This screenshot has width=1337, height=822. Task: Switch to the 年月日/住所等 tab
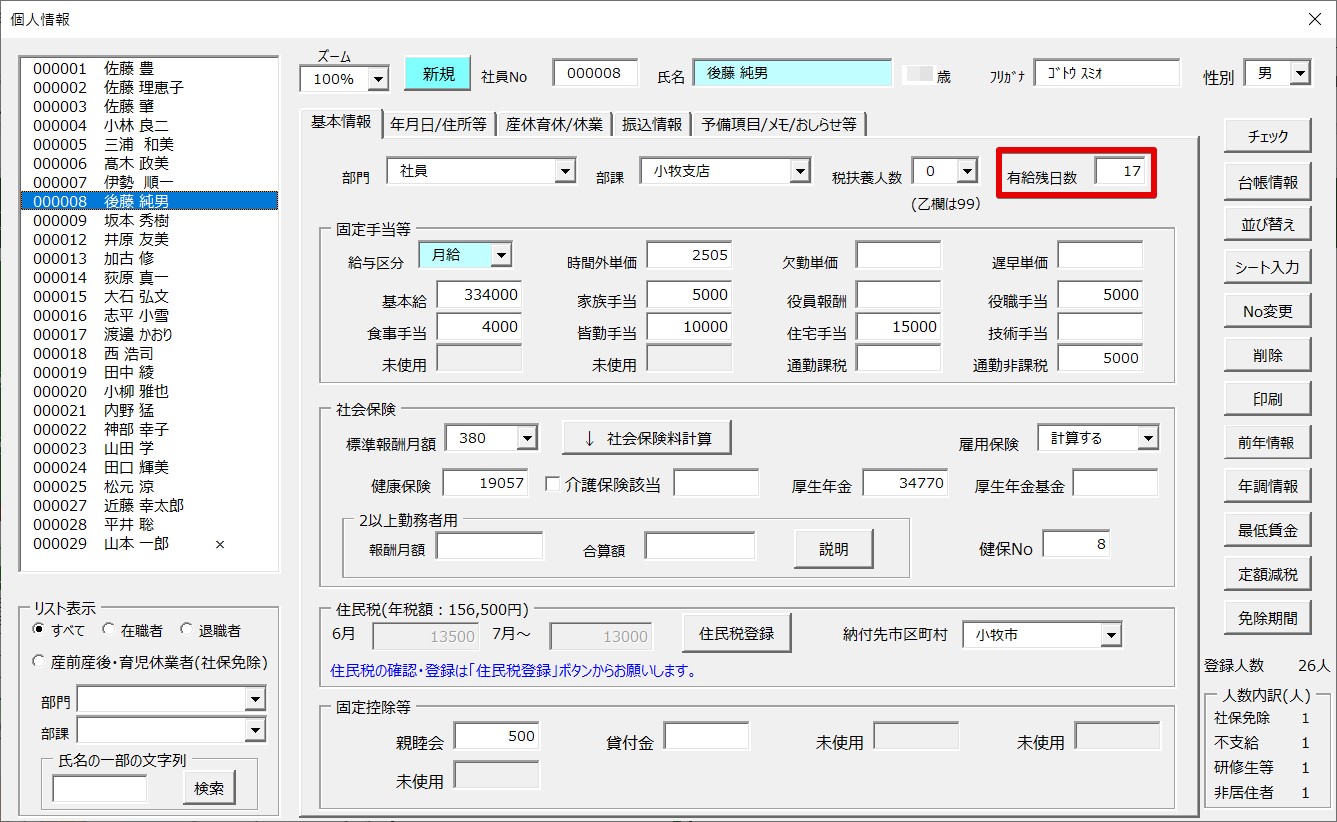pos(438,124)
